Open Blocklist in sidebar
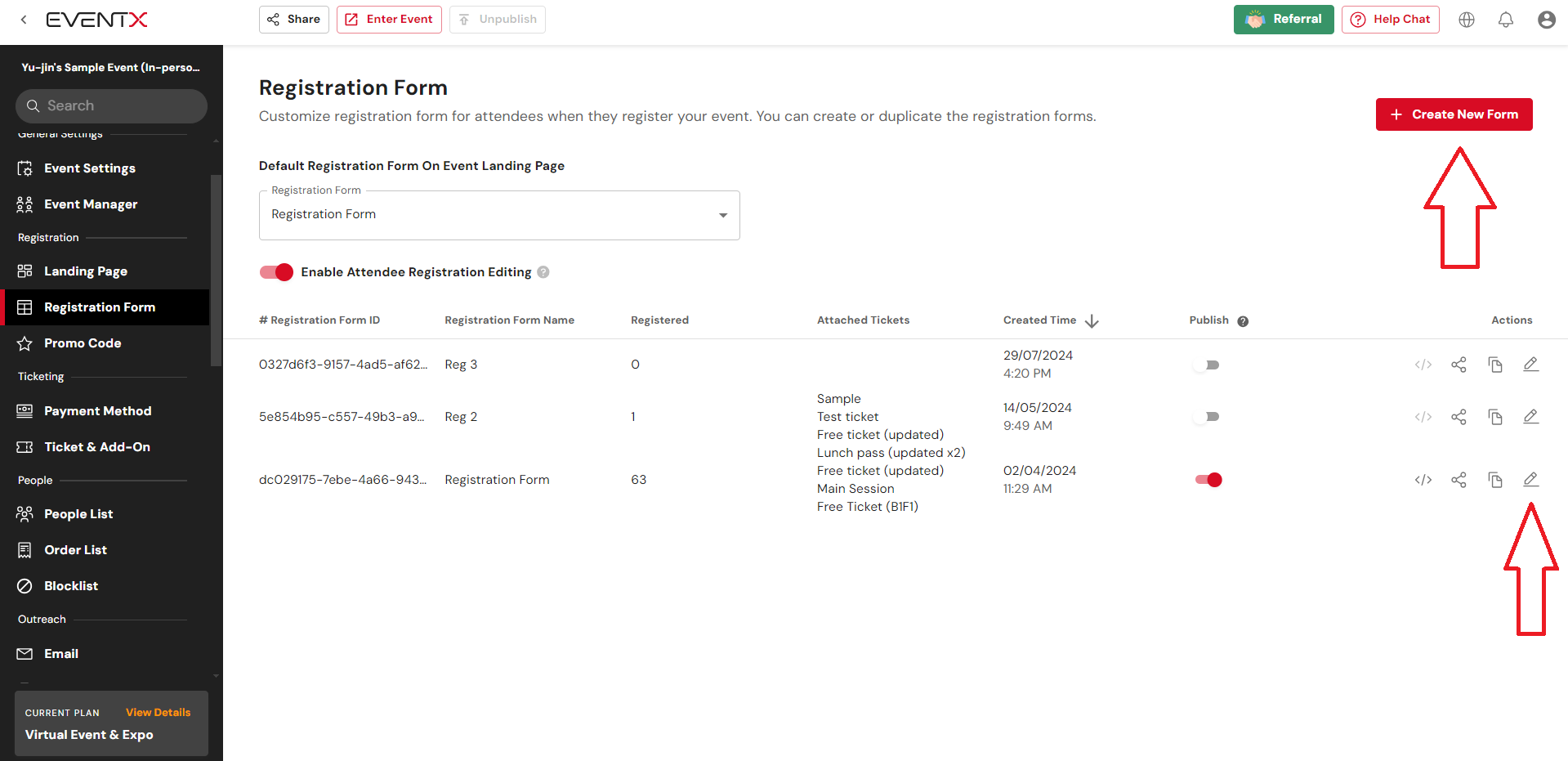Viewport: 1568px width, 761px height. click(106, 586)
